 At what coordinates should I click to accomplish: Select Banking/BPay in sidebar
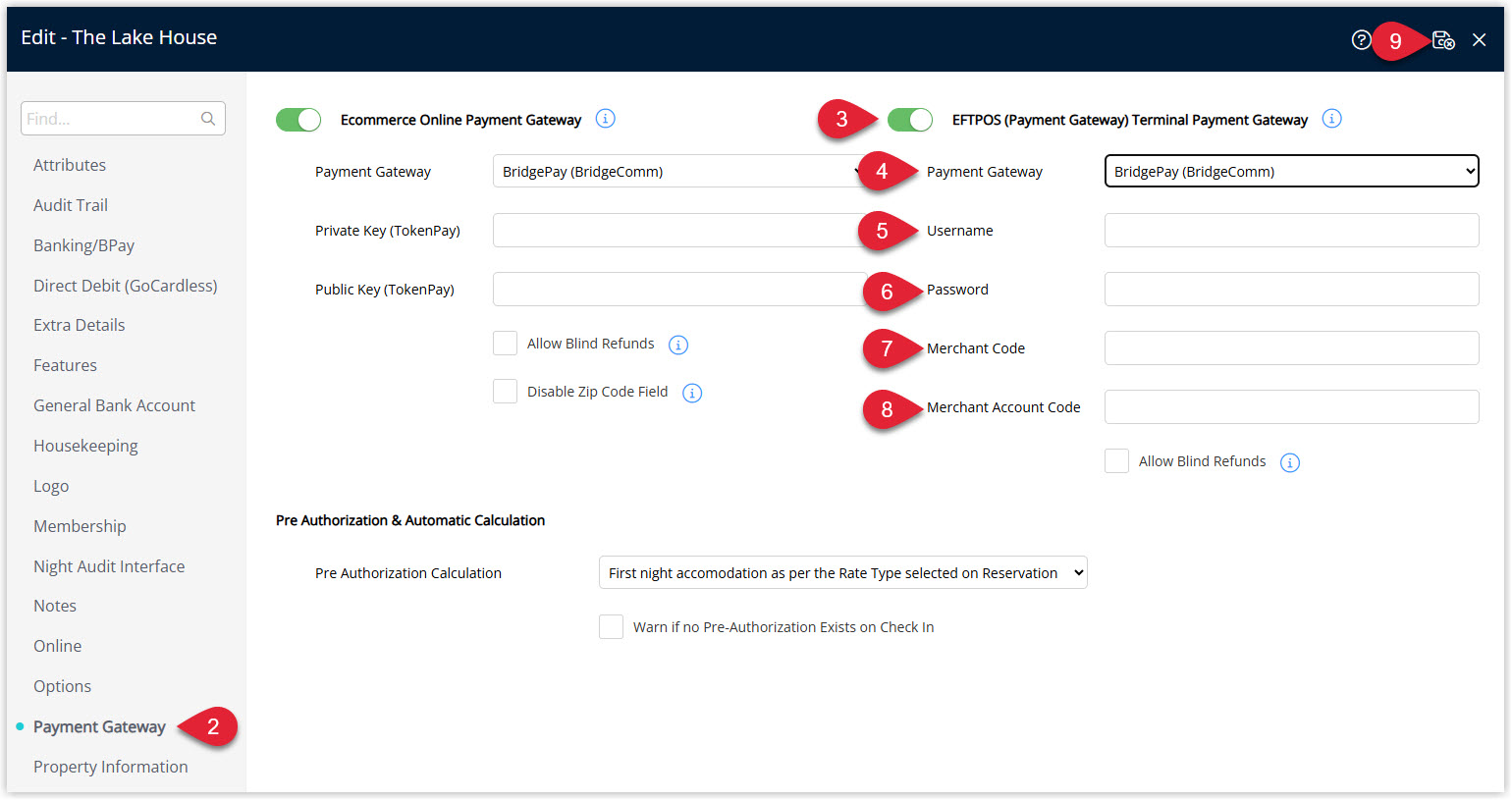click(83, 245)
